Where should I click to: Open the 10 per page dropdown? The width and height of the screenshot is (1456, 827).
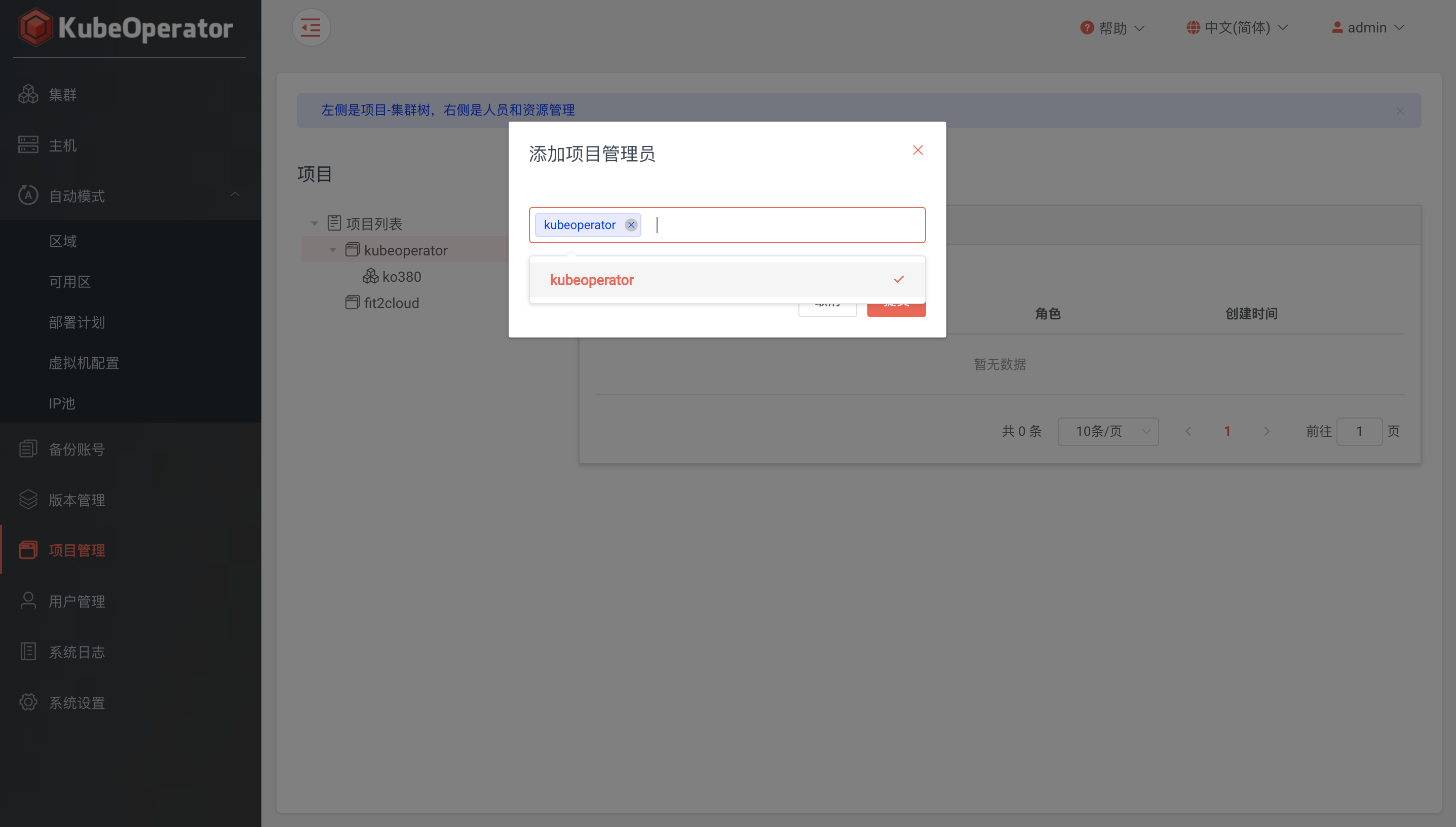[1107, 432]
